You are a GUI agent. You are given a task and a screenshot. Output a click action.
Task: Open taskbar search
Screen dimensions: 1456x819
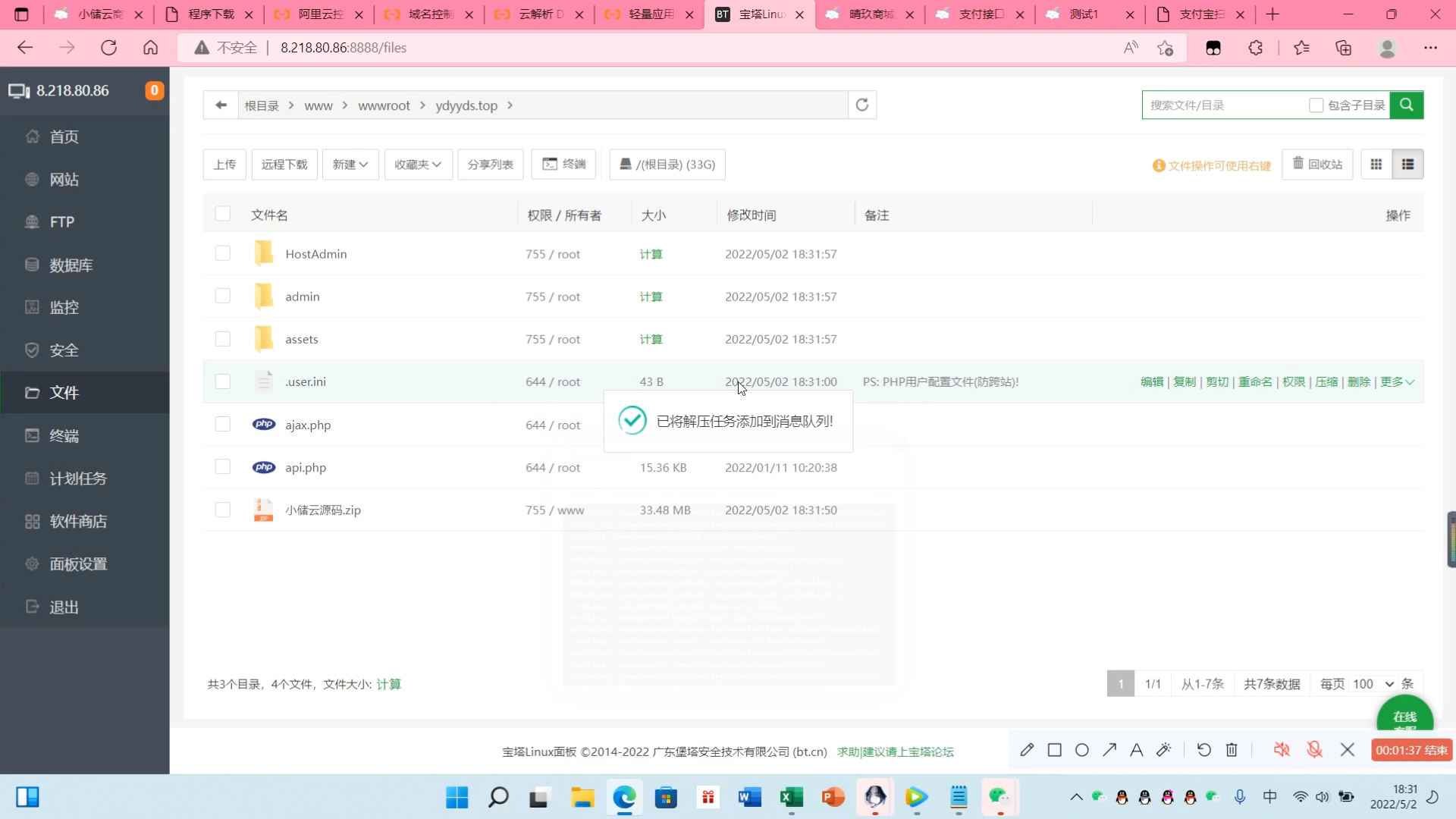click(498, 797)
